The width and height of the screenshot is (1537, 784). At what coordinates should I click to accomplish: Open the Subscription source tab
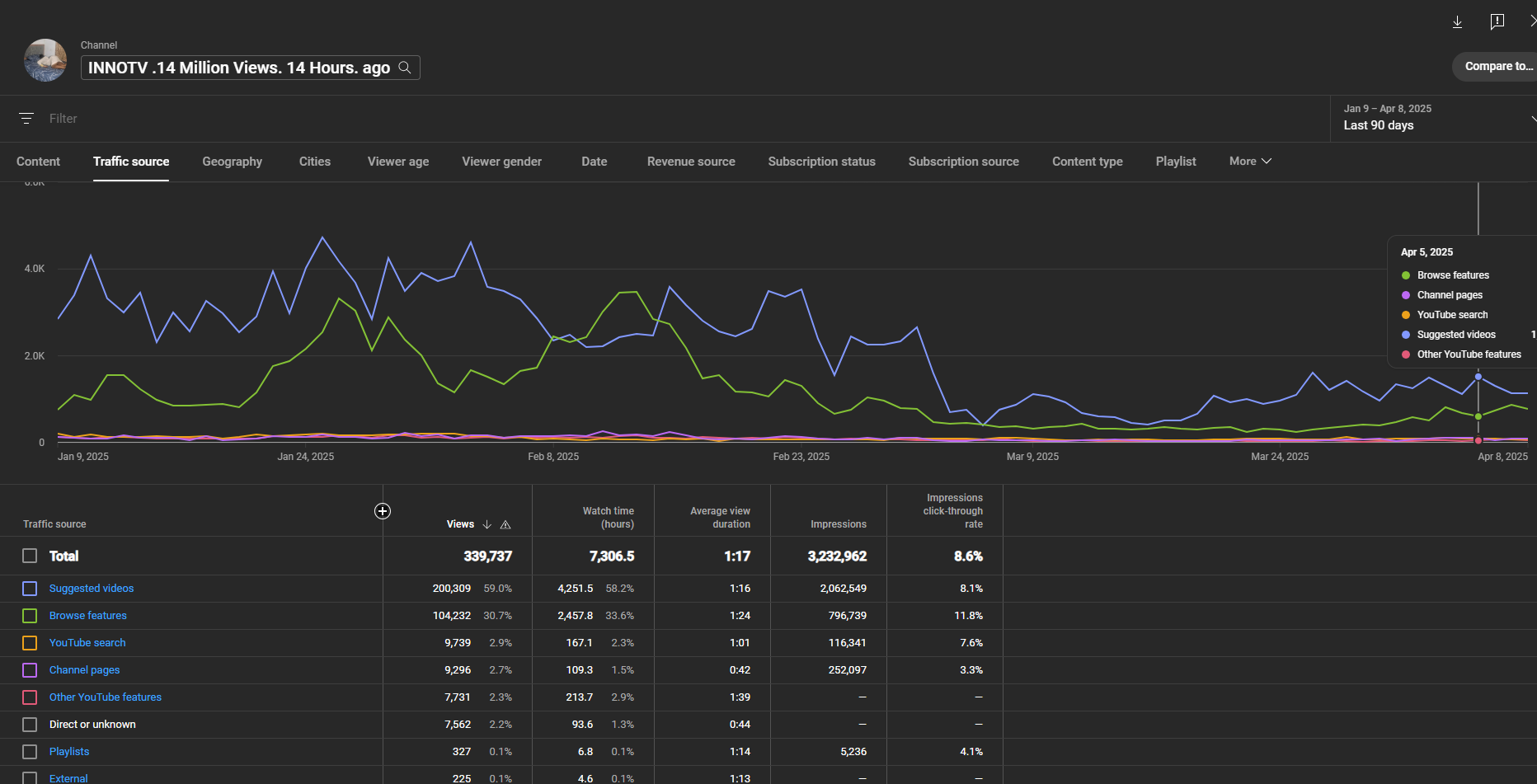(x=964, y=162)
